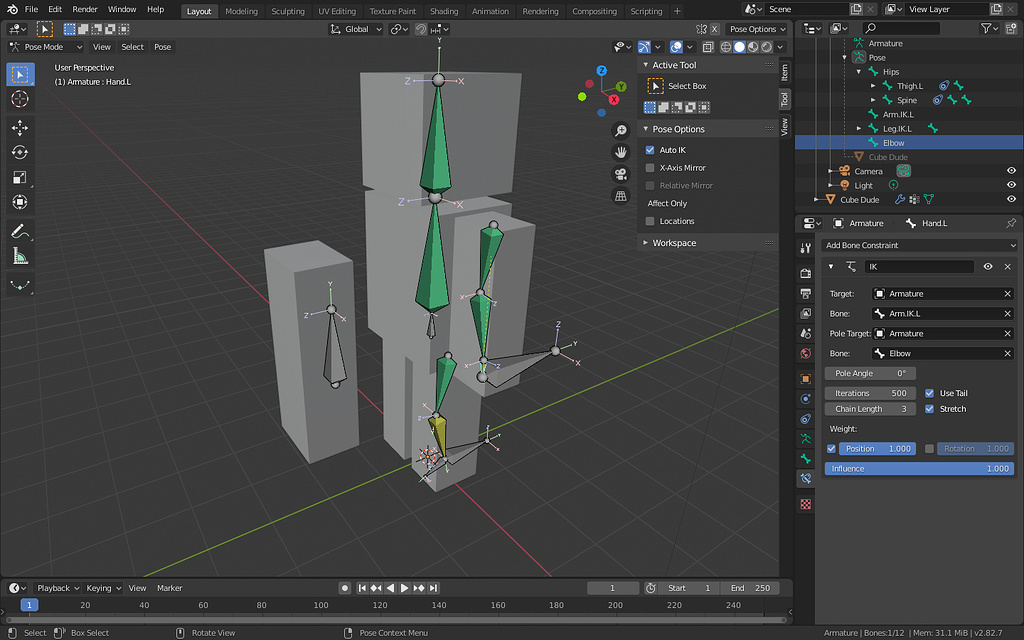Toggle the Stretch checkbox

(929, 409)
